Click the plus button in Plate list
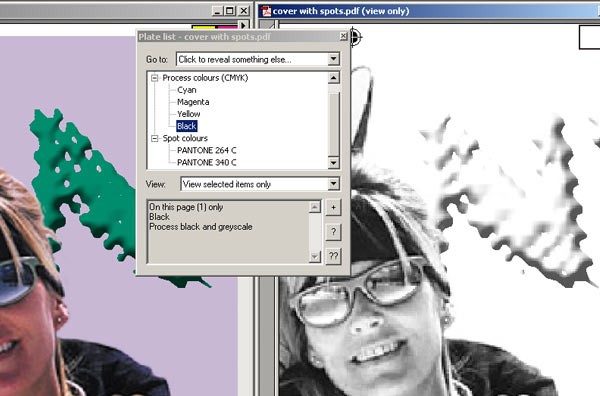Image resolution: width=600 pixels, height=396 pixels. click(x=333, y=207)
